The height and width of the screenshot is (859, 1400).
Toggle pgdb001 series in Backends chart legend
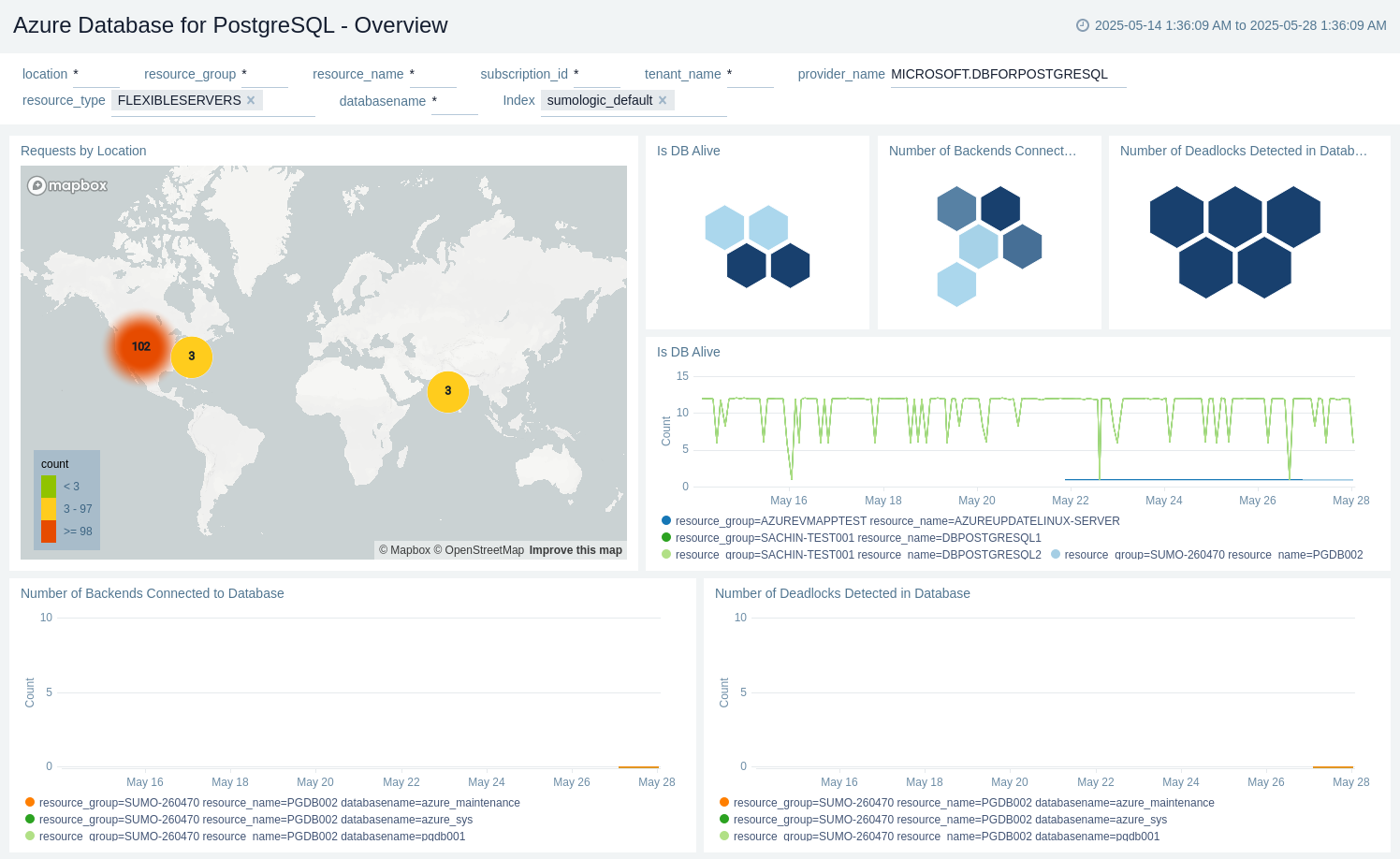click(x=245, y=837)
